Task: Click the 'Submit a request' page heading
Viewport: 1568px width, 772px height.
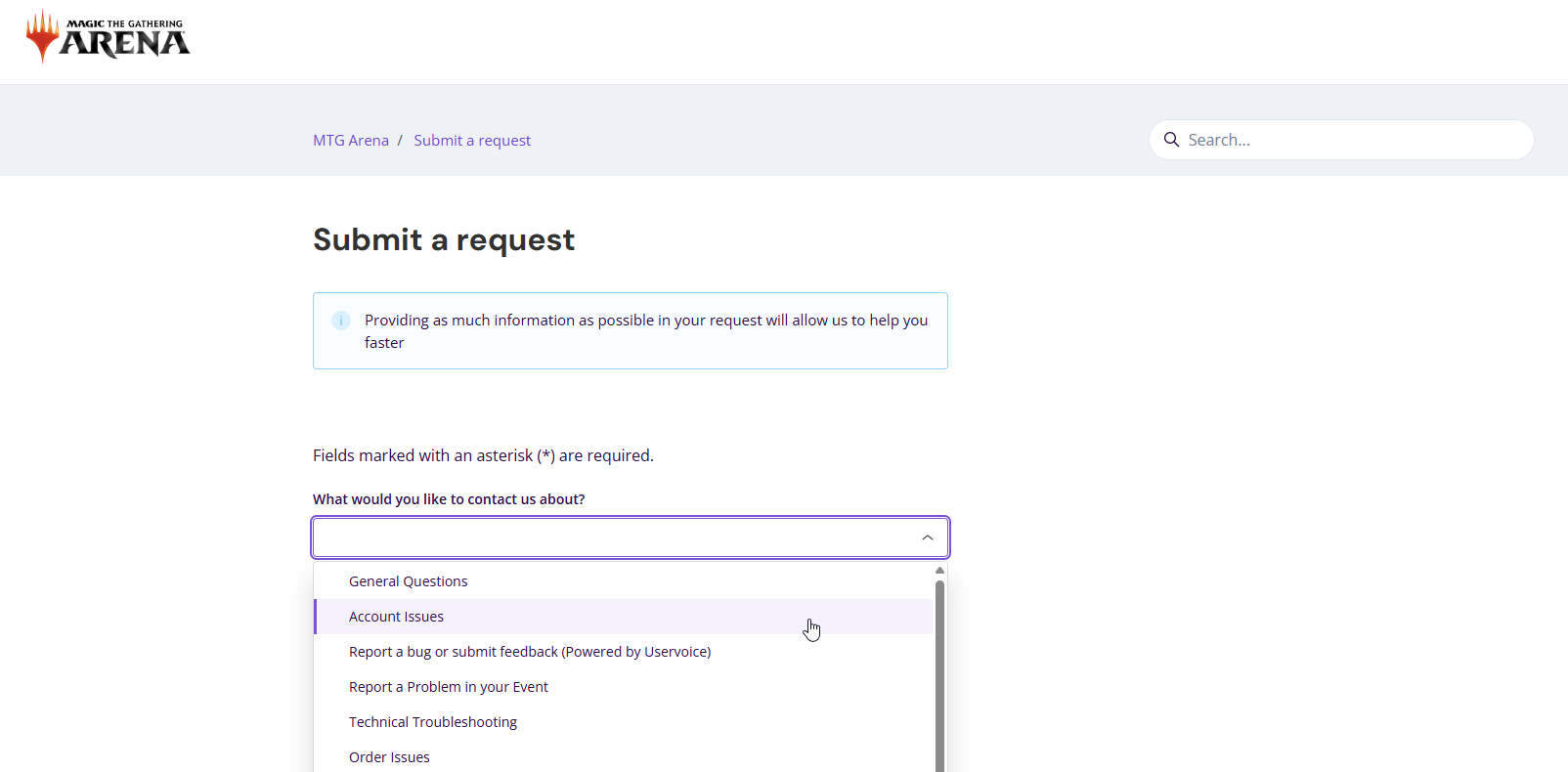Action: [x=444, y=240]
